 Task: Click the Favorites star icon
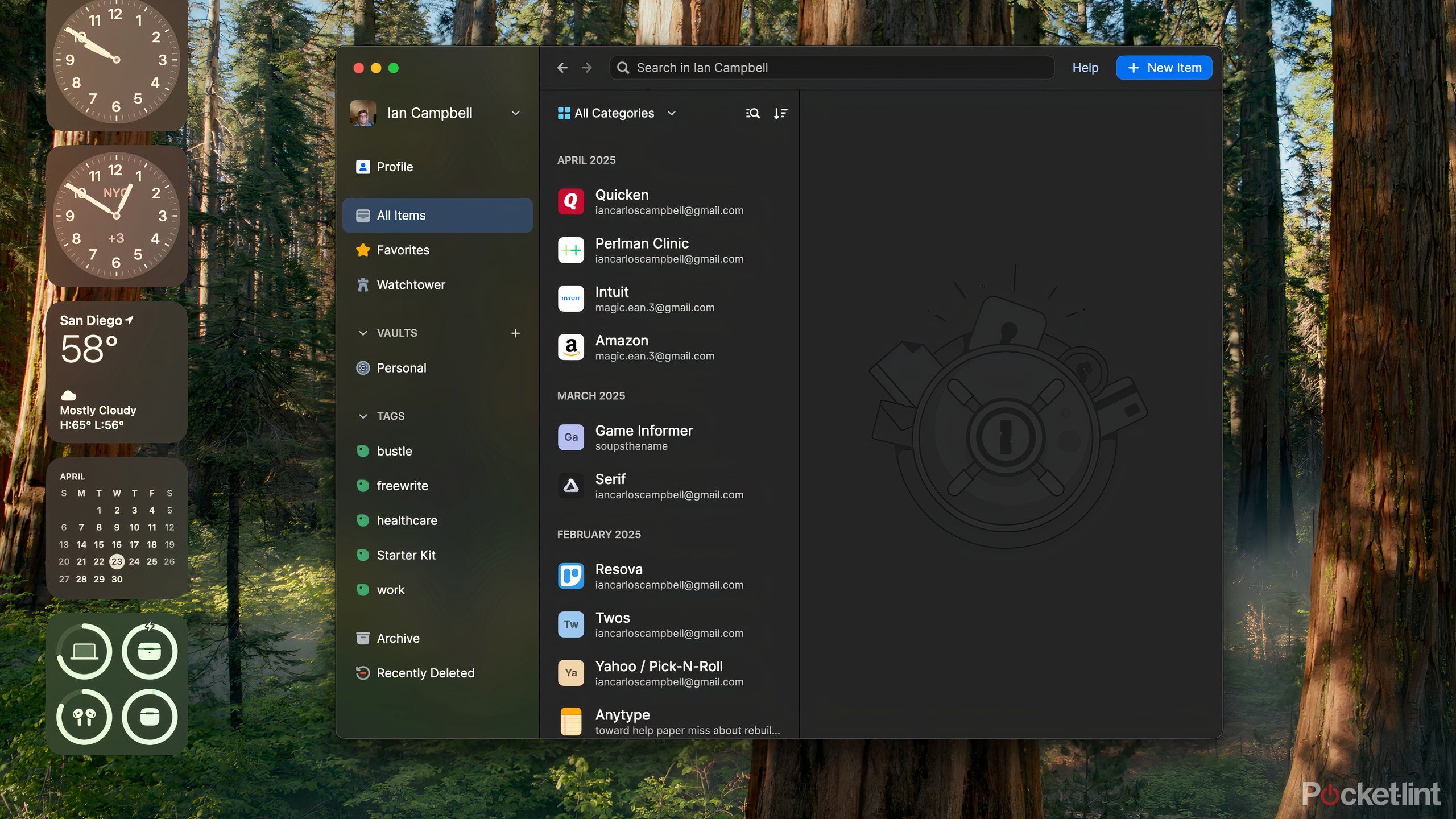click(x=363, y=250)
